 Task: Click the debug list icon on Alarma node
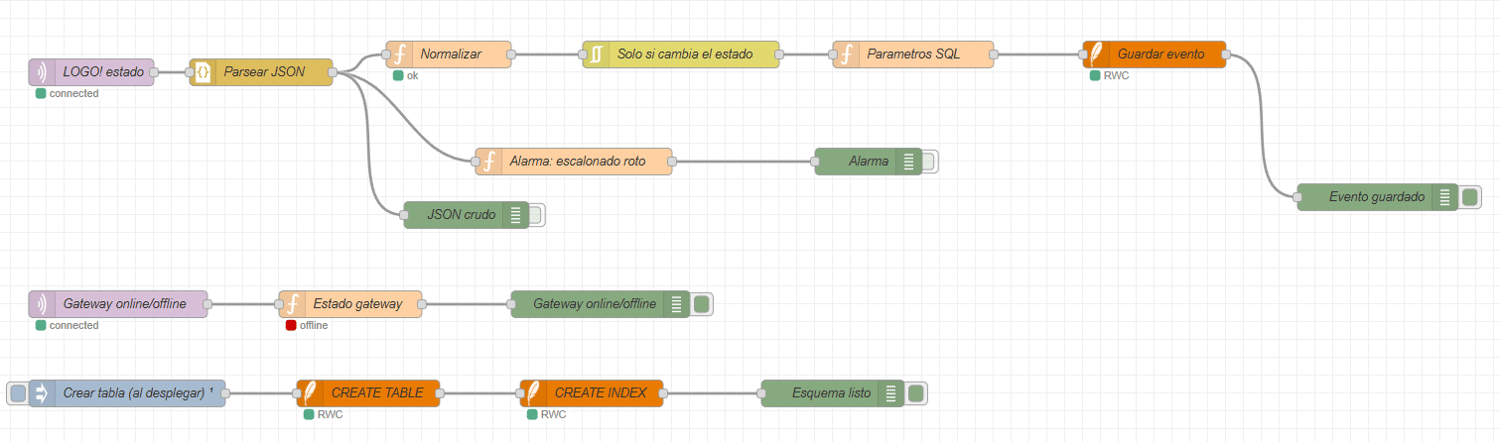click(908, 161)
